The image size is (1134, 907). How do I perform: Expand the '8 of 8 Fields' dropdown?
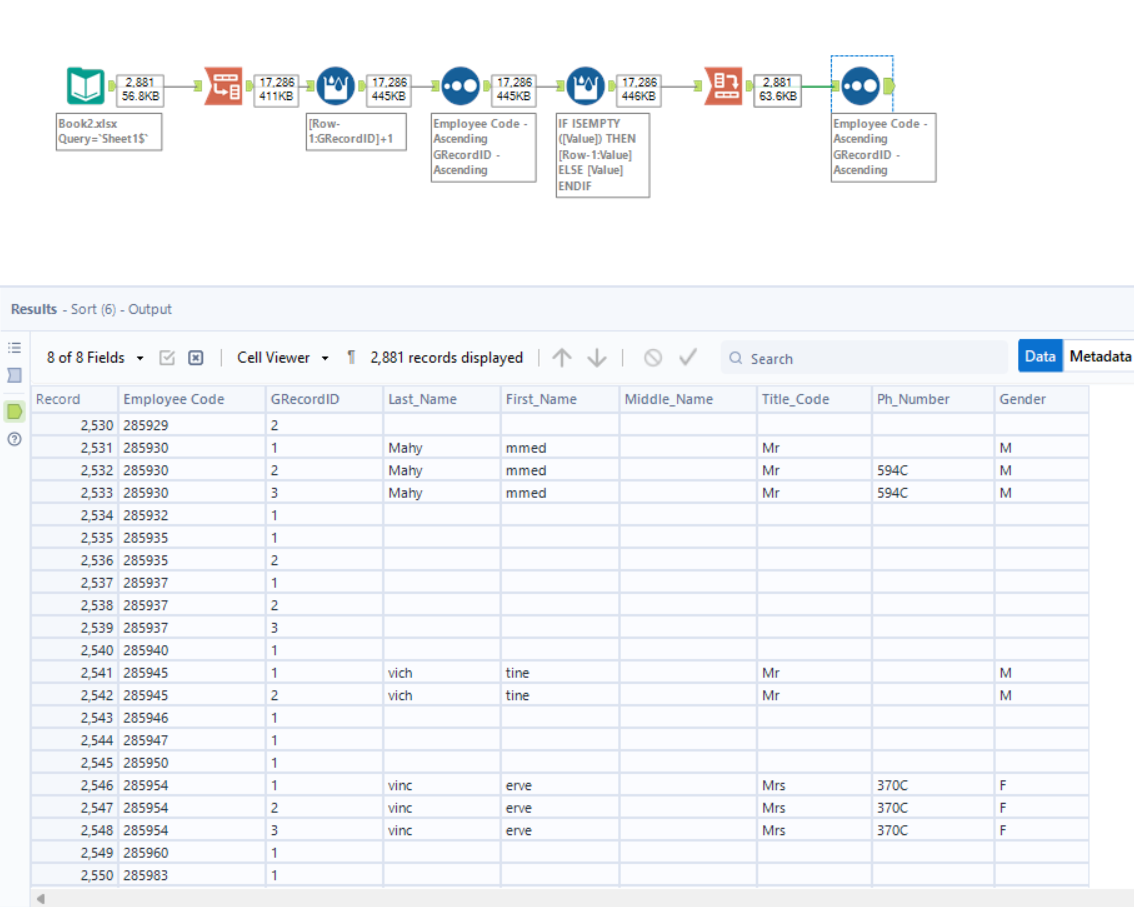tap(95, 358)
